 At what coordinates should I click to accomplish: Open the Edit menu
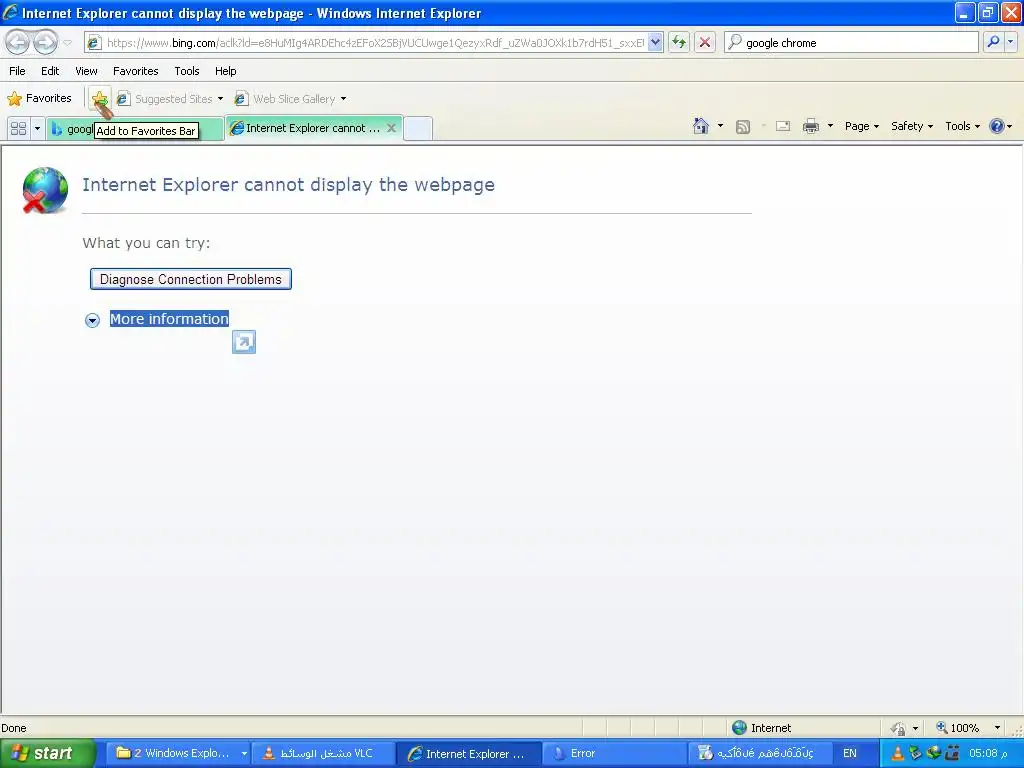pos(50,71)
